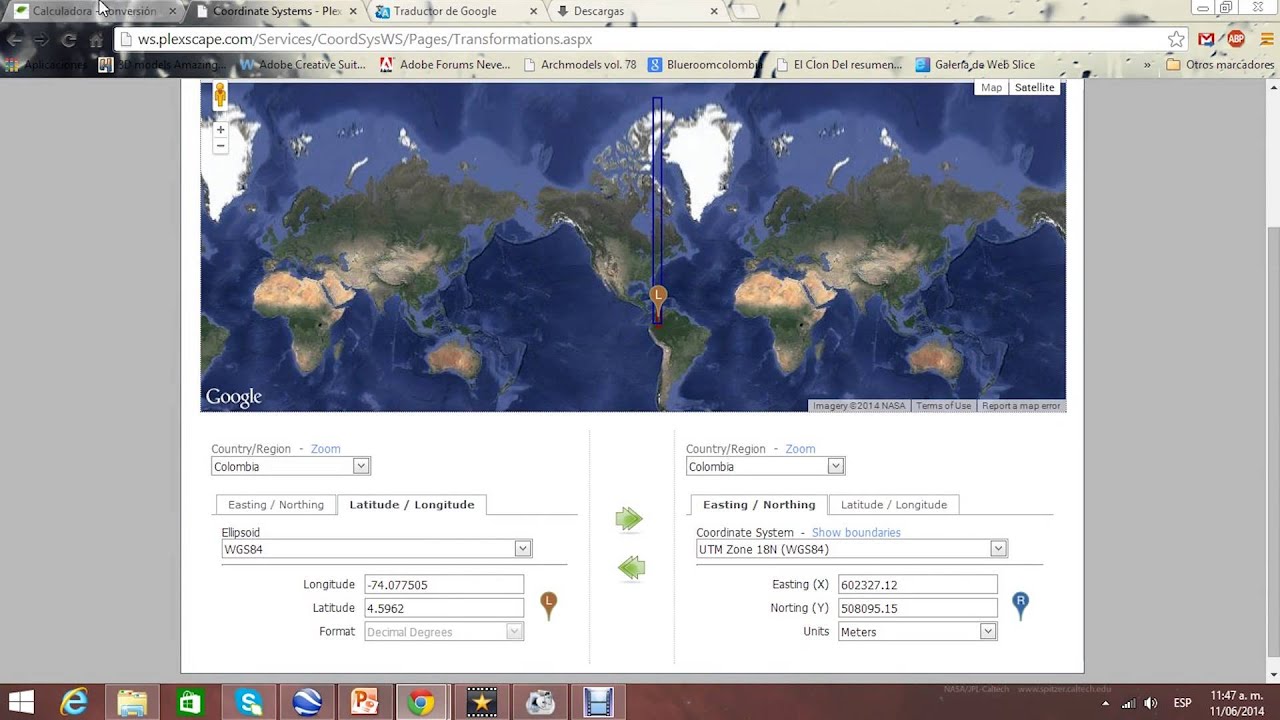Reload the page with the refresh button
Image resolution: width=1280 pixels, height=720 pixels.
click(68, 40)
